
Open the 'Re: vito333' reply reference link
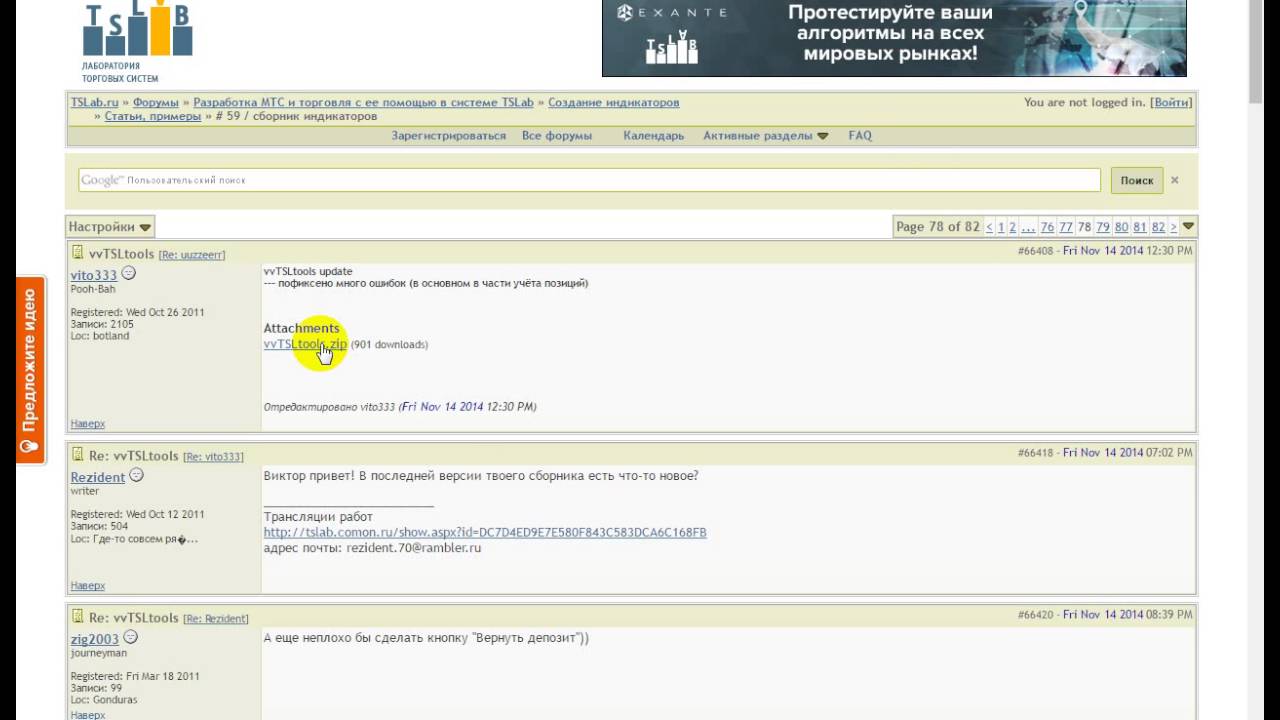pos(213,457)
